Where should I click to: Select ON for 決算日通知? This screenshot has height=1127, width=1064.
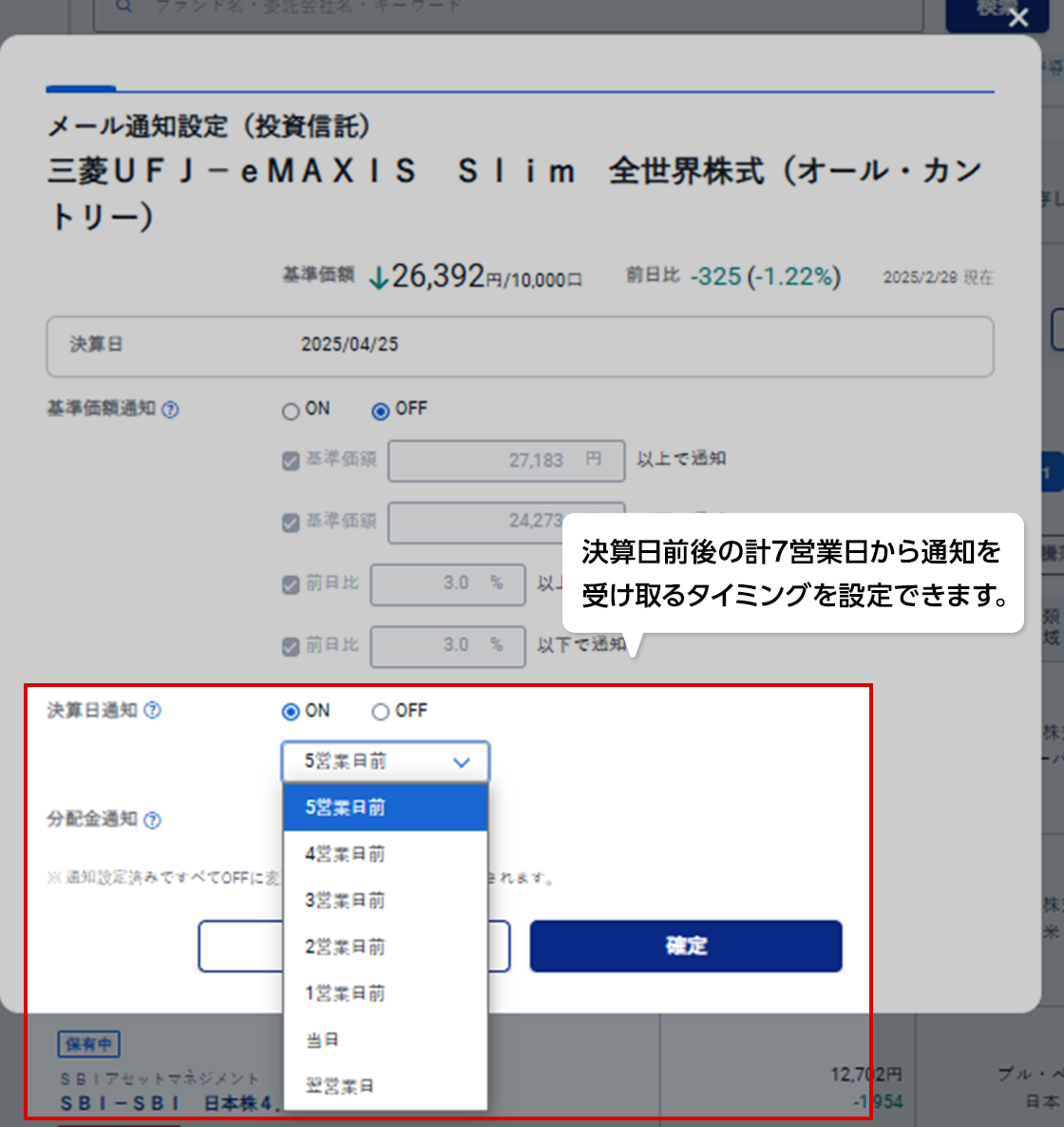[291, 712]
